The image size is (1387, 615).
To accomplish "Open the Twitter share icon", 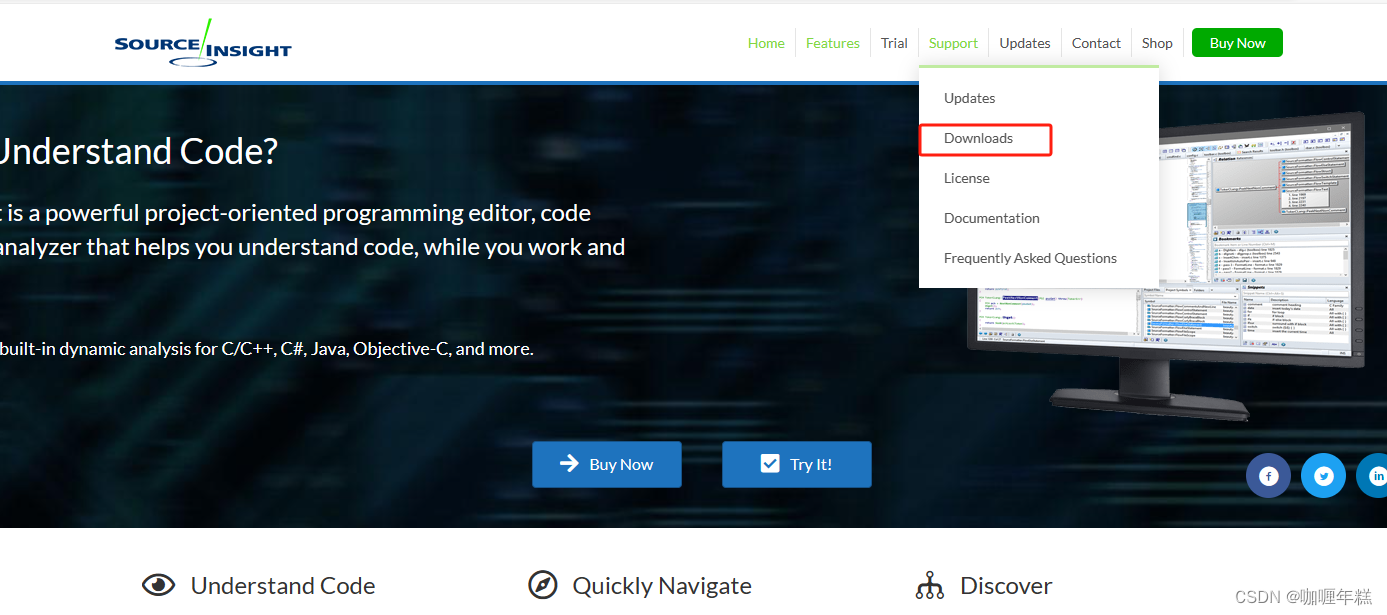I will pyautogui.click(x=1324, y=476).
